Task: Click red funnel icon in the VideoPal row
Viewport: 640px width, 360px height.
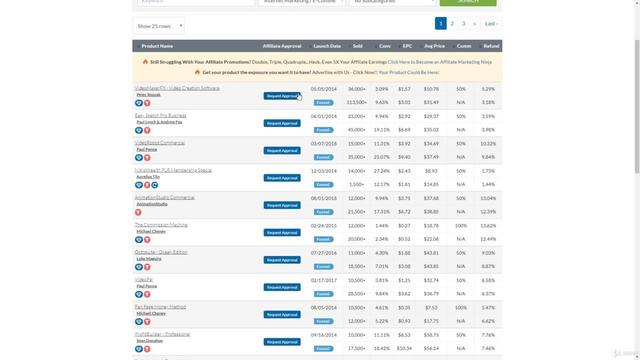Action: (147, 294)
